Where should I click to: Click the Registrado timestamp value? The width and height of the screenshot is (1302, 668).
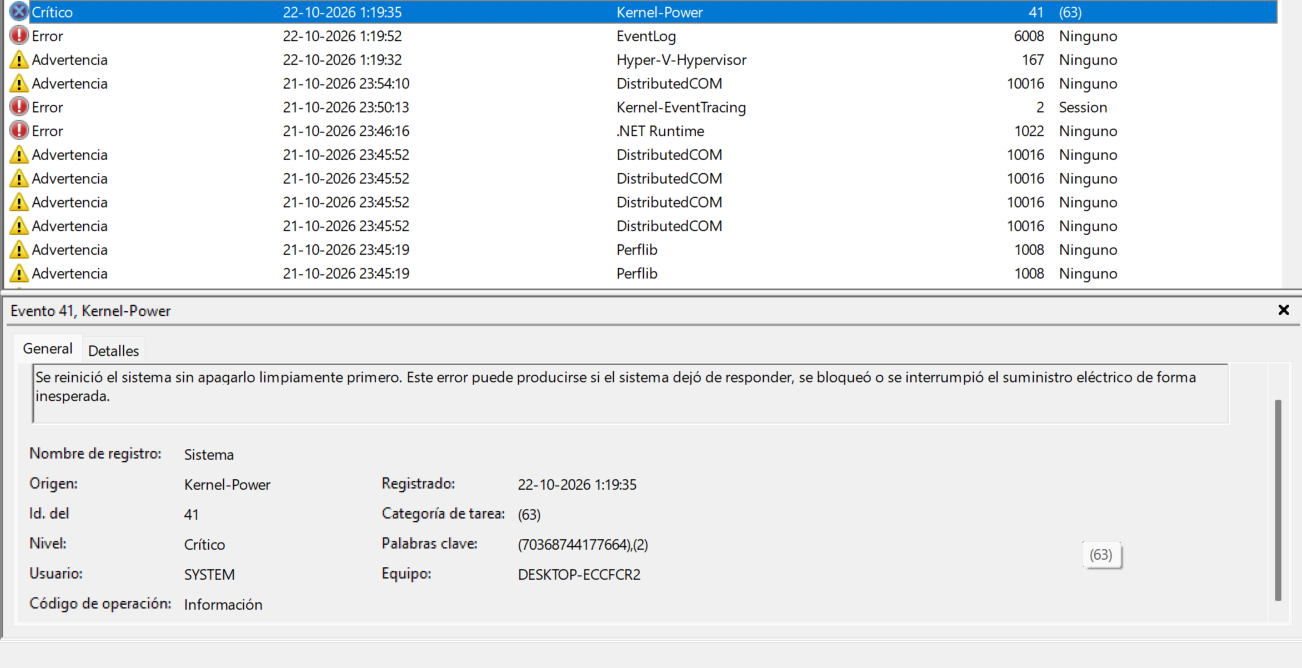[577, 485]
